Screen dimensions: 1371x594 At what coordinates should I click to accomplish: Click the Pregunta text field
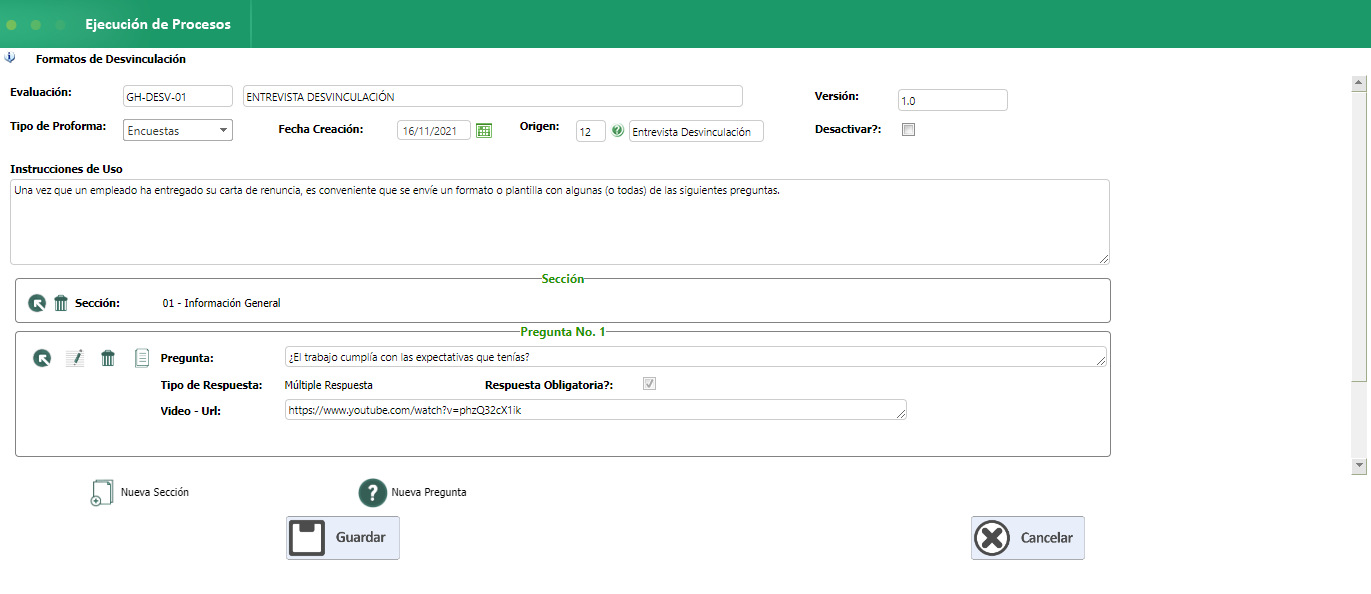[696, 357]
